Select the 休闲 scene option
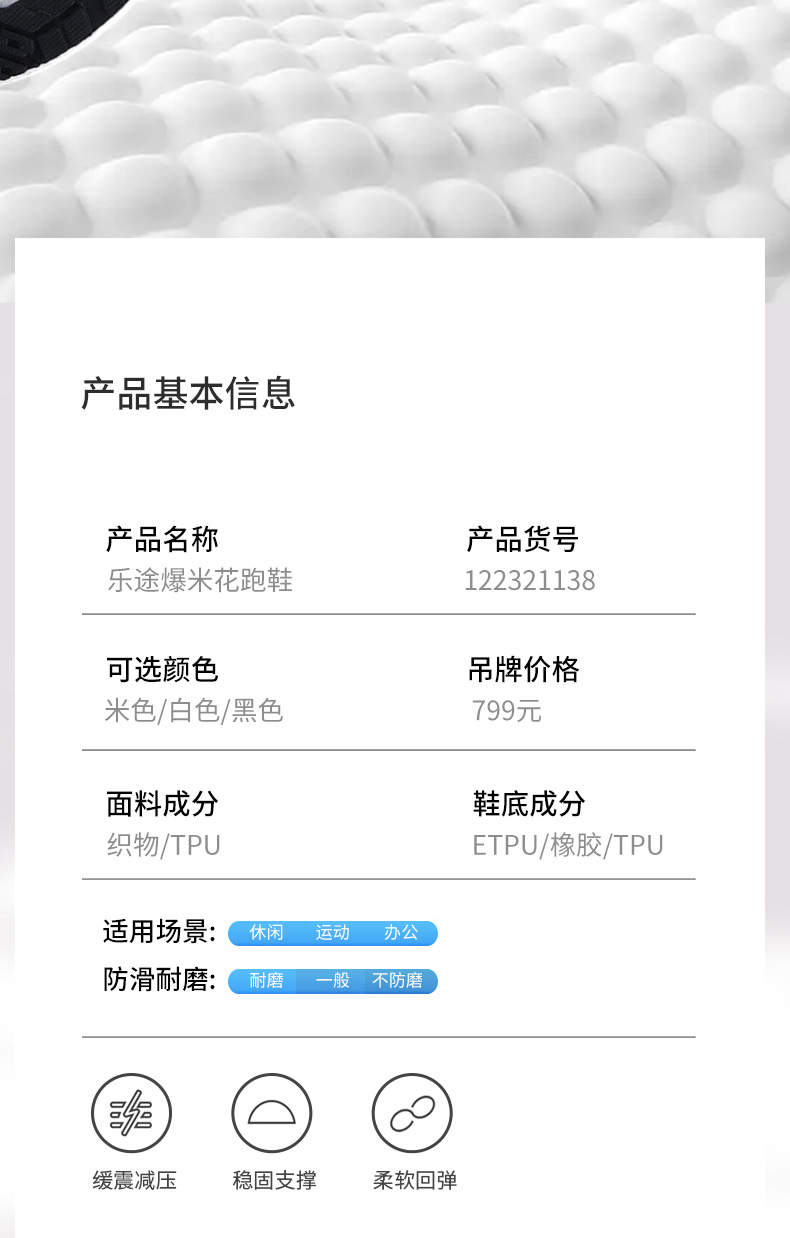 click(x=267, y=933)
